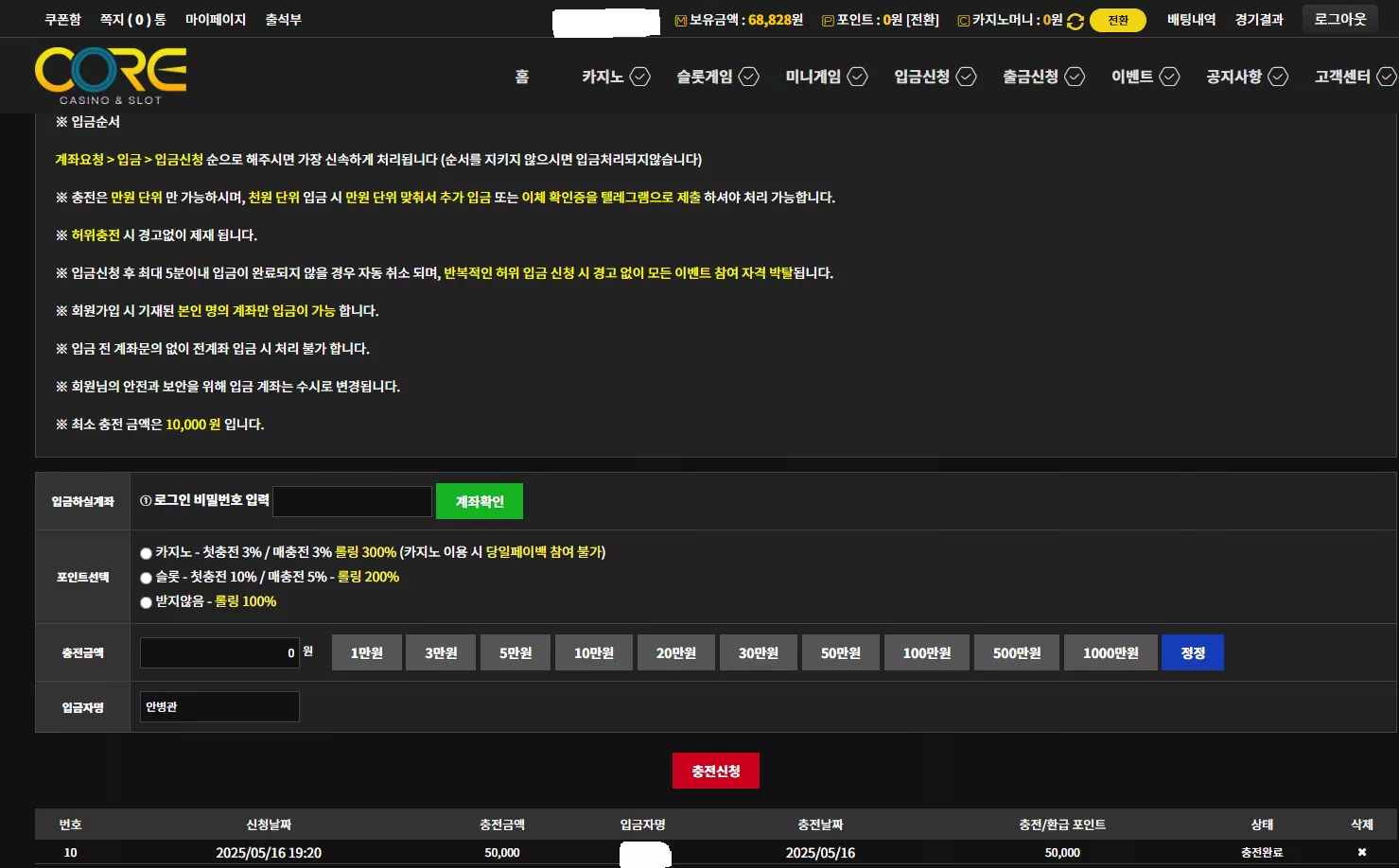Open the 고객센터 dropdown chevron

tap(1387, 77)
